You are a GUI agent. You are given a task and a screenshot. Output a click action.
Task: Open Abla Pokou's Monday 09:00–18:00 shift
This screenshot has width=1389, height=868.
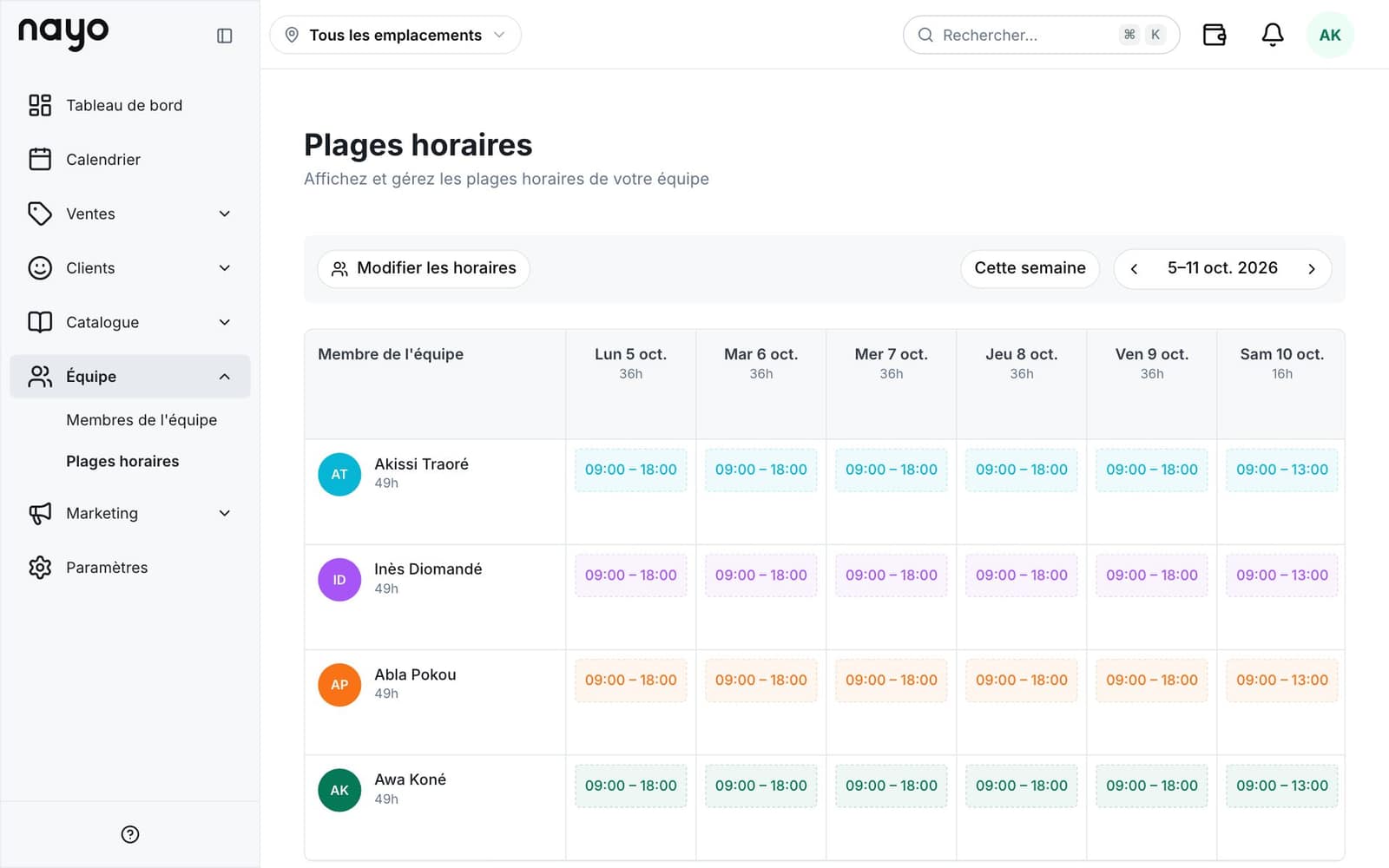(631, 681)
